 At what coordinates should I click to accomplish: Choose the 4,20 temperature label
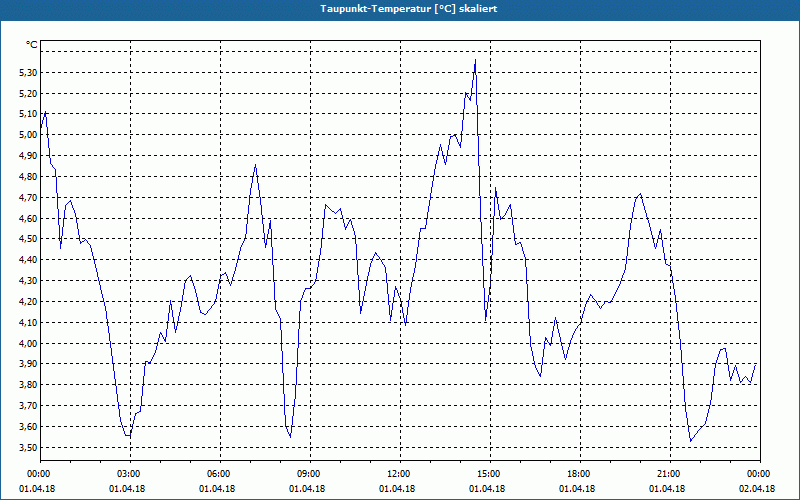(x=28, y=302)
